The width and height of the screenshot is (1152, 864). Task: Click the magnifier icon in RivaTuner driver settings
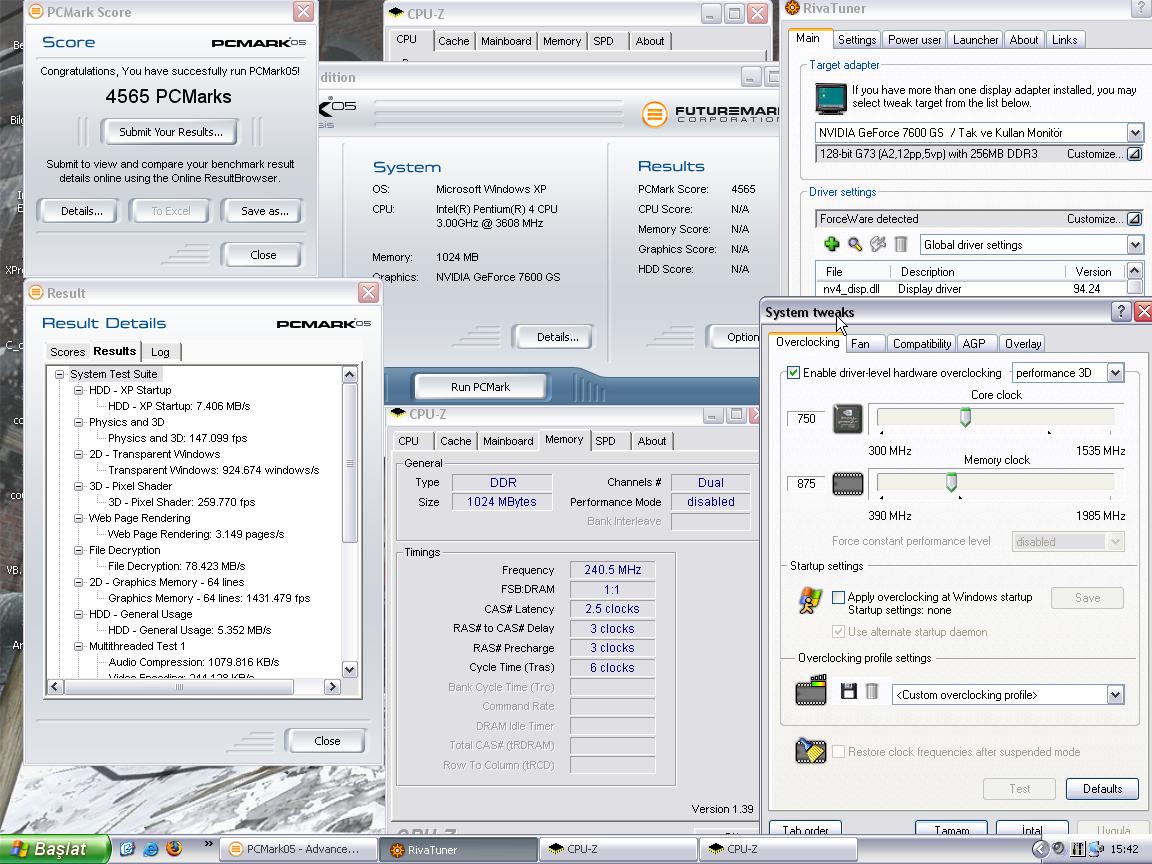pyautogui.click(x=854, y=244)
